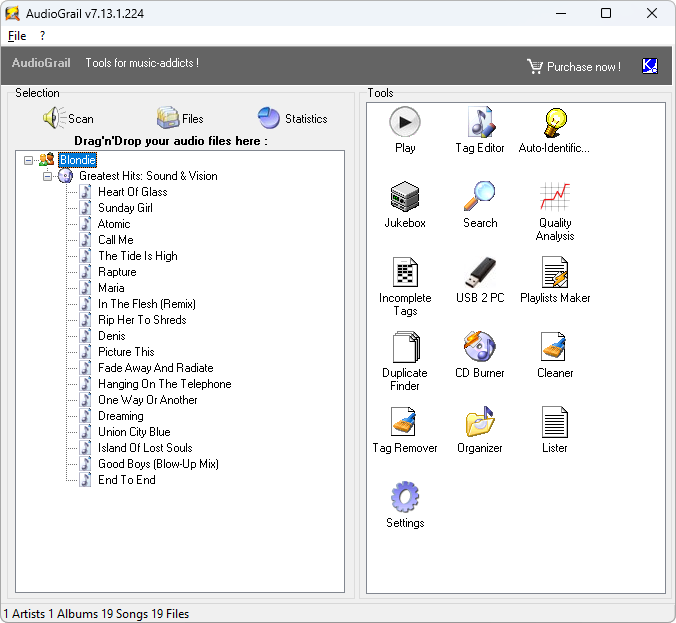Screen dimensions: 676x623
Task: Select the song Denis
Action: coord(112,335)
